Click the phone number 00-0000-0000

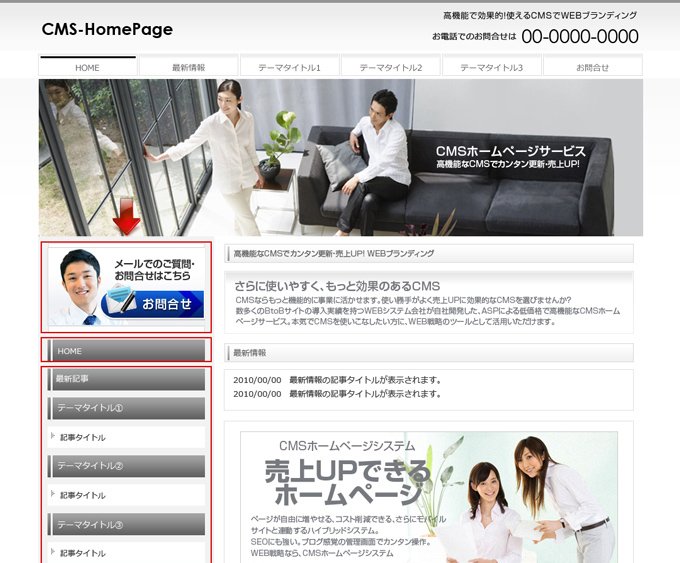click(579, 37)
